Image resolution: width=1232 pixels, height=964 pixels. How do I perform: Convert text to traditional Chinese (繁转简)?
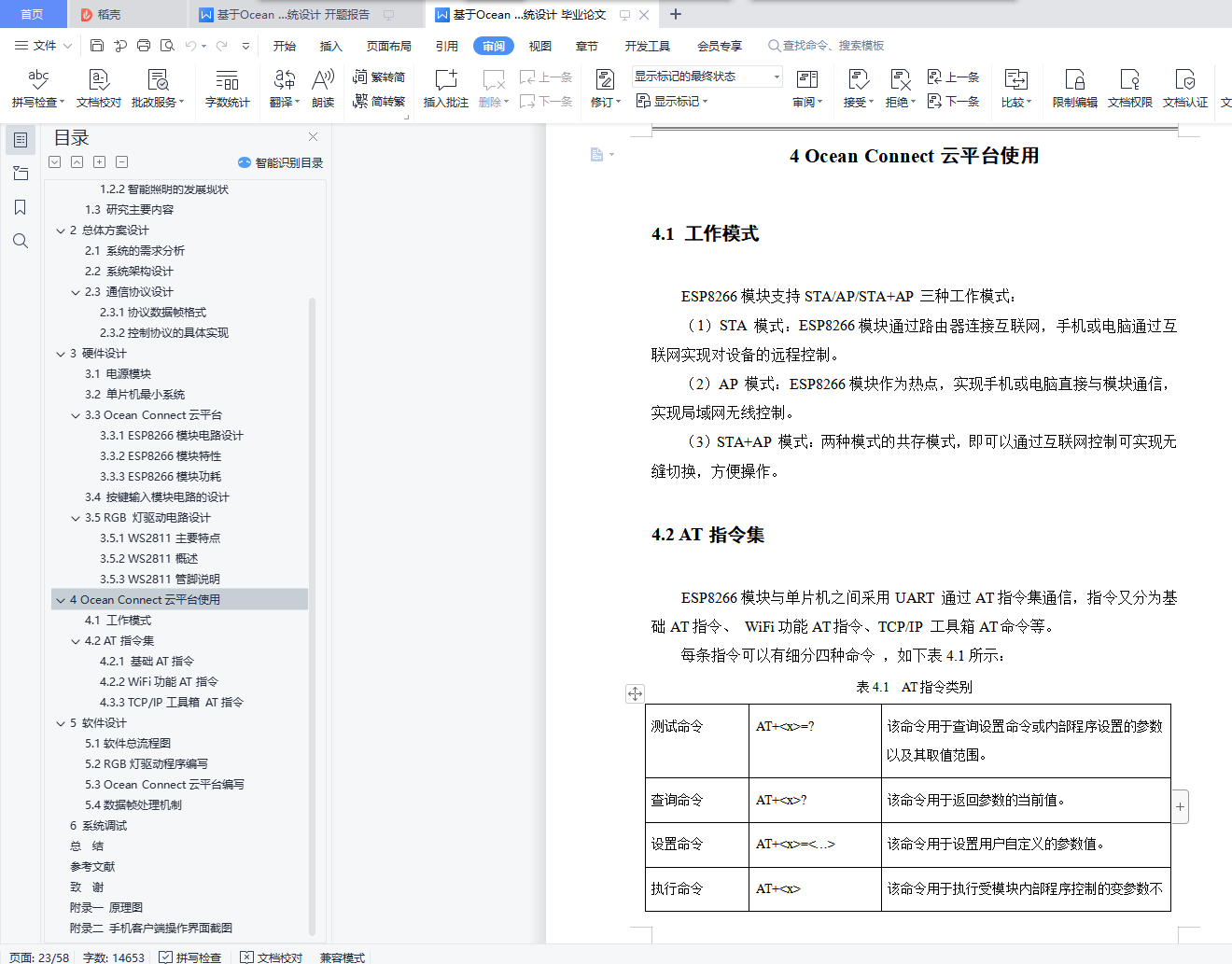click(x=379, y=77)
